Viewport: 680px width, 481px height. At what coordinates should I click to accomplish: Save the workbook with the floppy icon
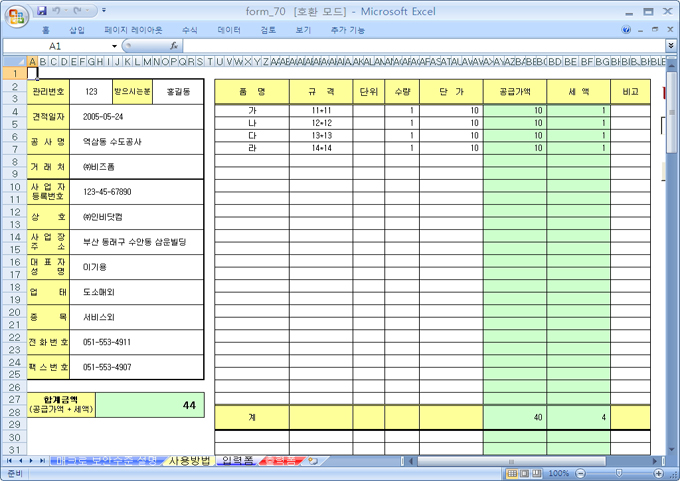42,10
